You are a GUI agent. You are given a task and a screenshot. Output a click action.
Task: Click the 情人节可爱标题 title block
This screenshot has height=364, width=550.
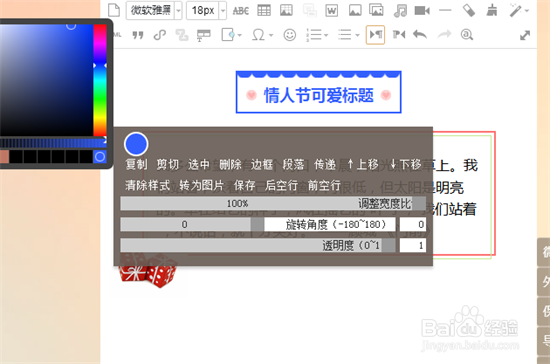tap(318, 92)
